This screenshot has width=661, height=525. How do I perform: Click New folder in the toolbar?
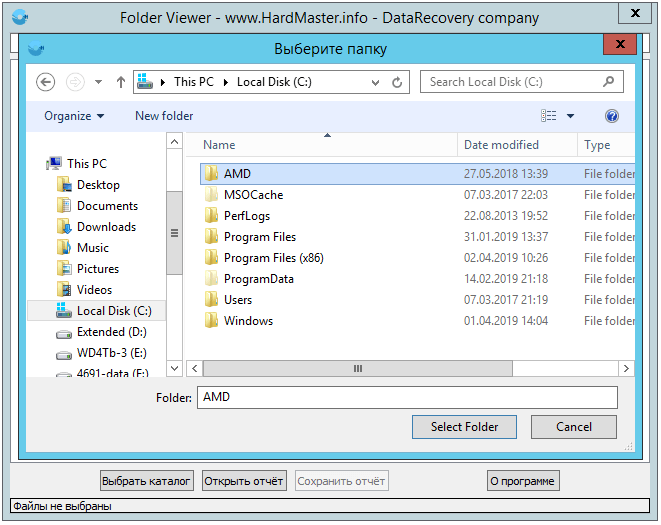pyautogui.click(x=164, y=116)
